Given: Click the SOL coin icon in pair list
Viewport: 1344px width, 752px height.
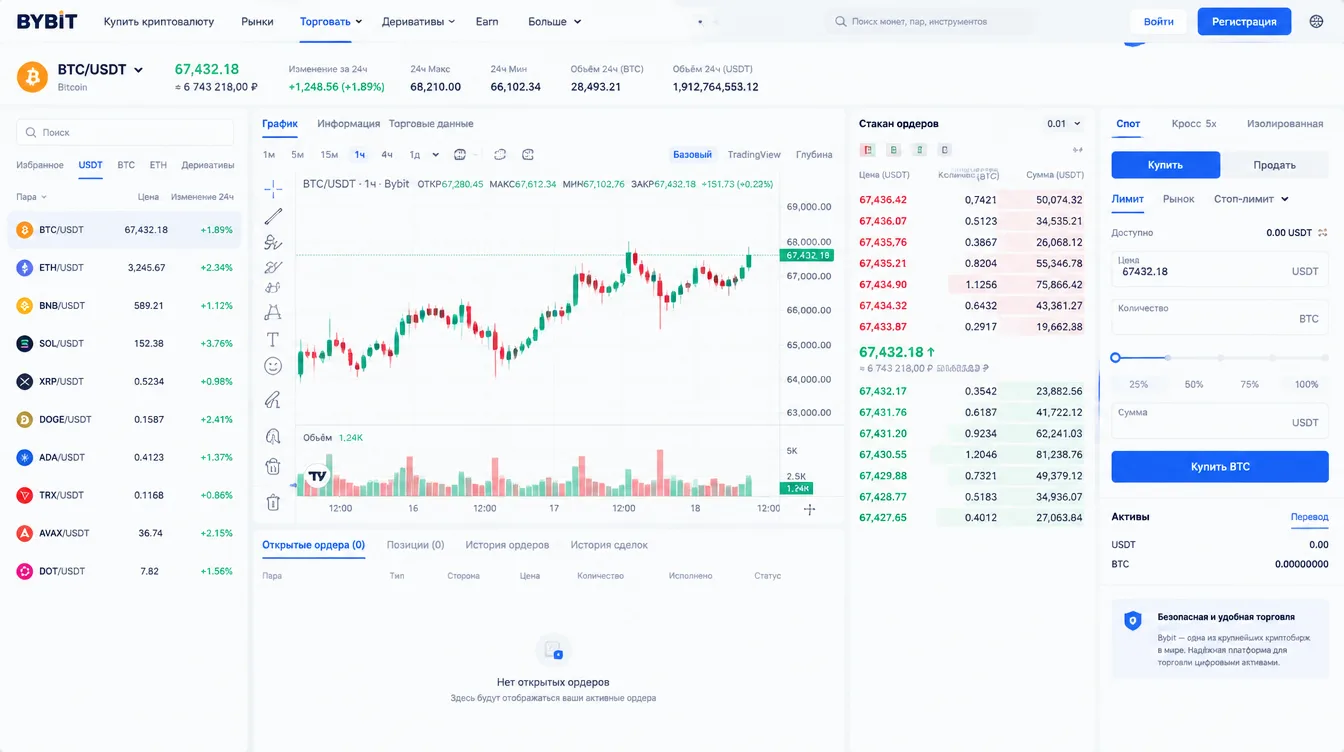Looking at the screenshot, I should 25,344.
